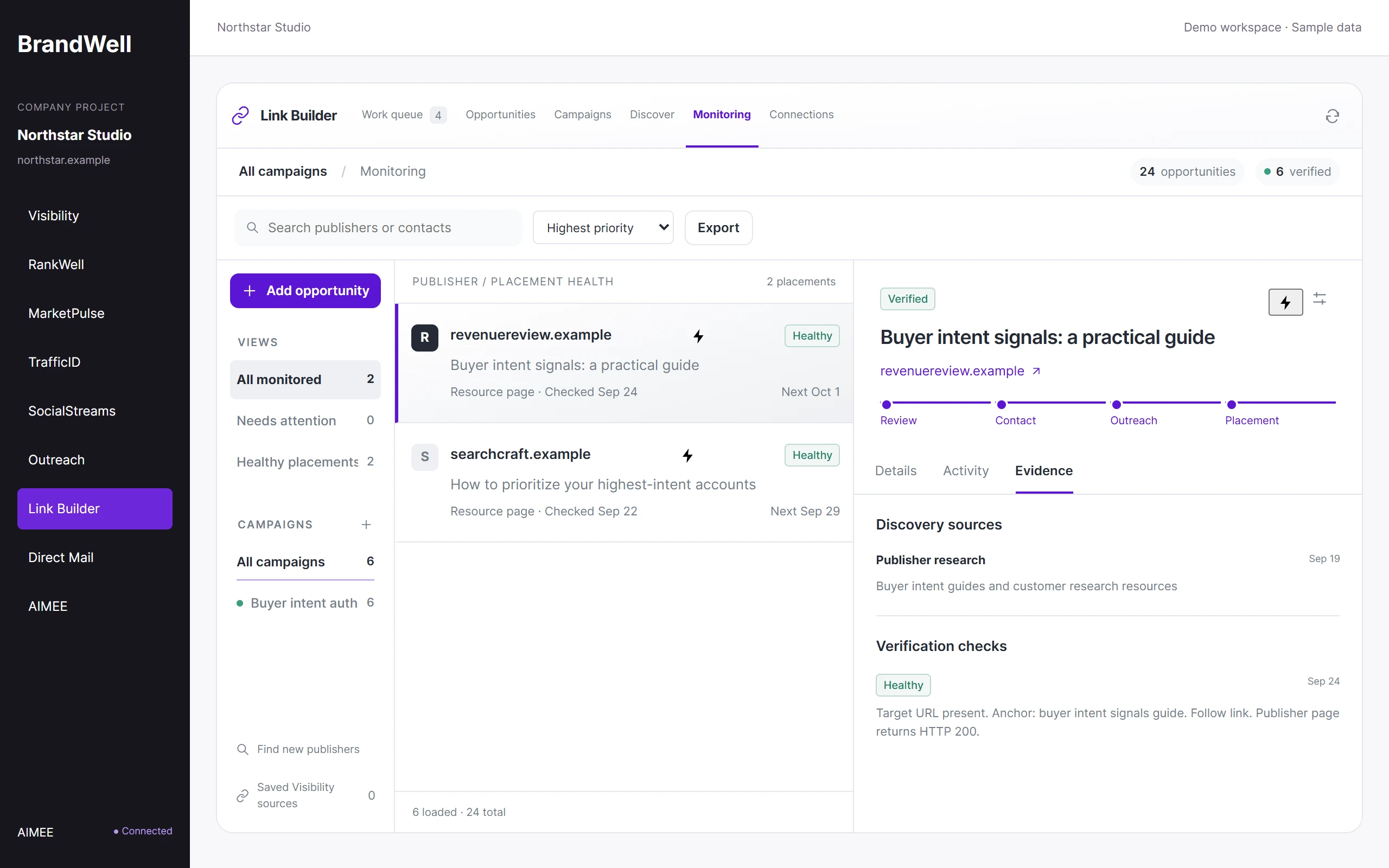Select the Needs attention view

pyautogui.click(x=305, y=420)
